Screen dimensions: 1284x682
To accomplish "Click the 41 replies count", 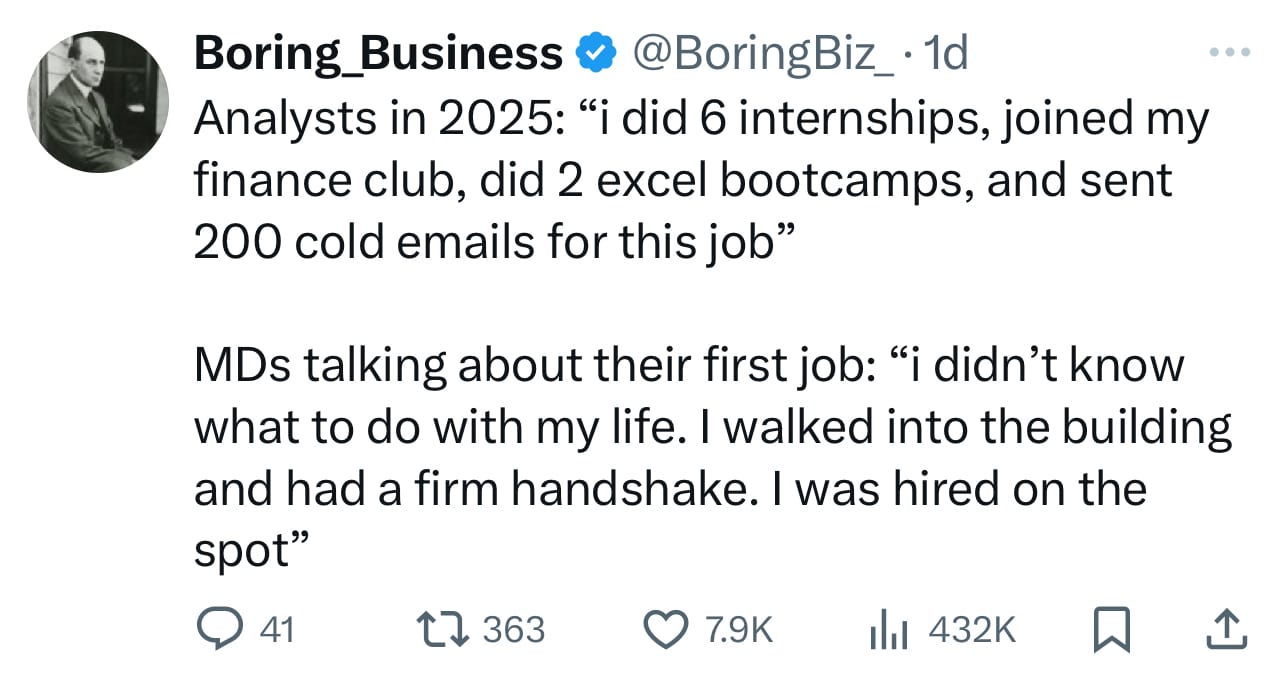I will pos(276,630).
